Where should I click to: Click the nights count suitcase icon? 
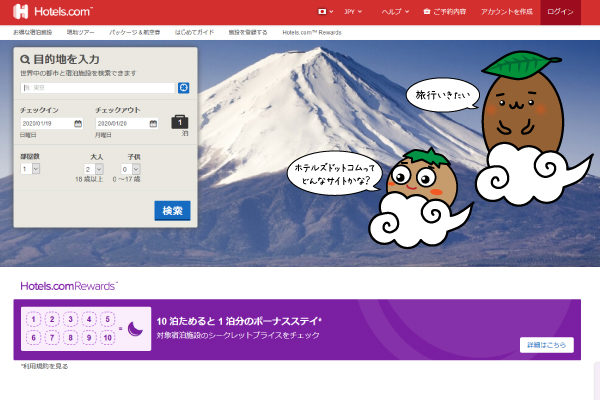pyautogui.click(x=180, y=123)
